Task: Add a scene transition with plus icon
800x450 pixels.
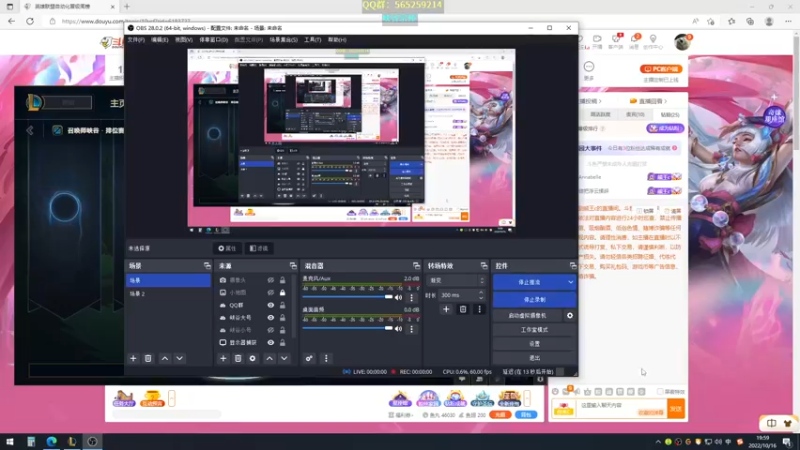Action: point(446,309)
